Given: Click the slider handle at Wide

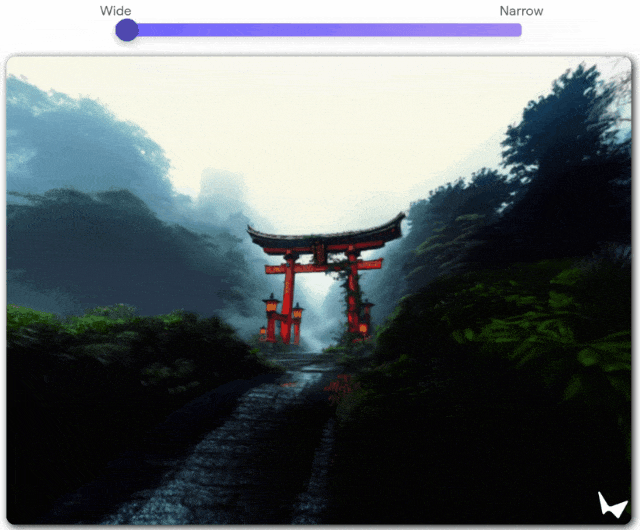Looking at the screenshot, I should pyautogui.click(x=127, y=30).
